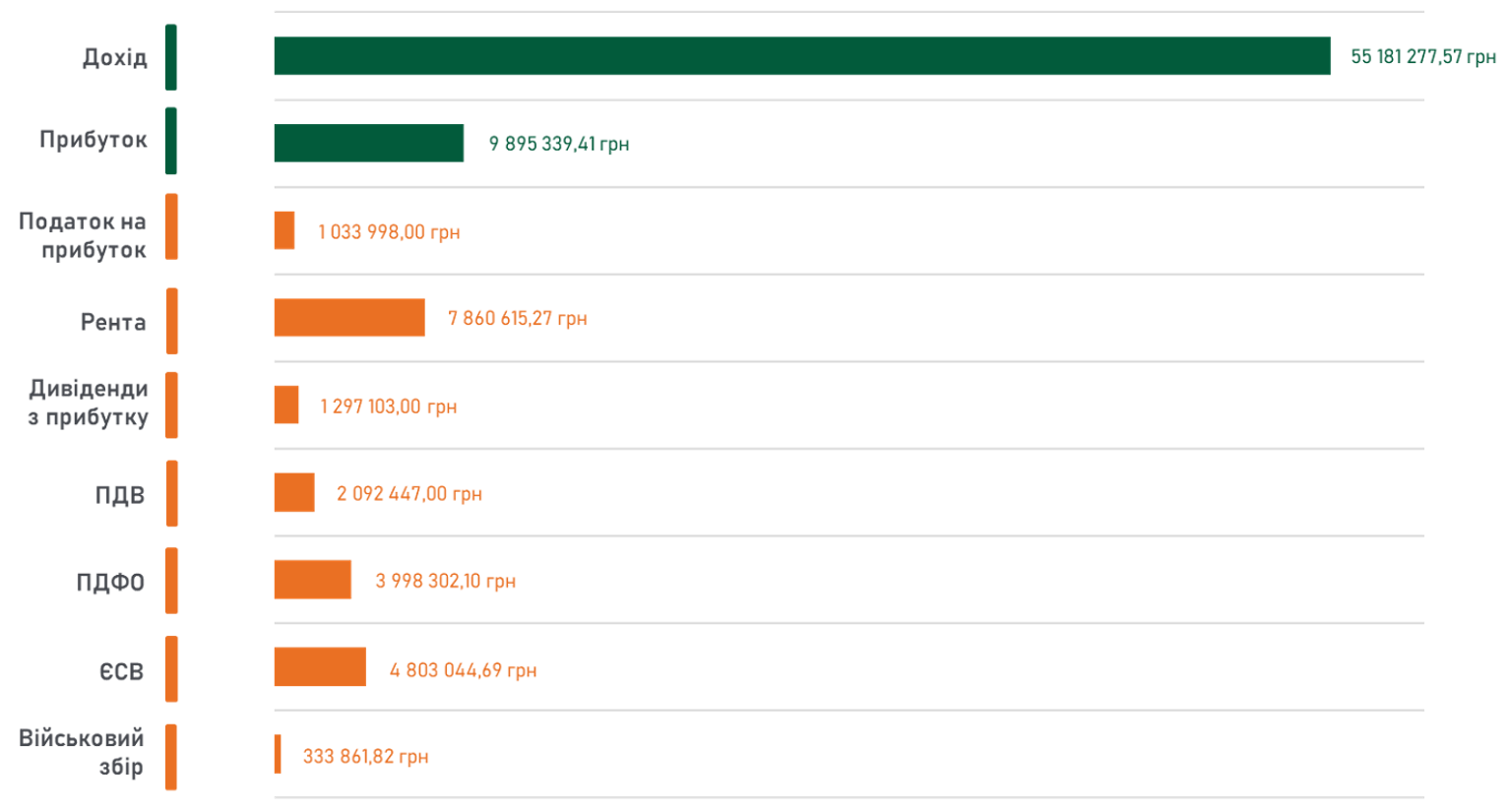Click the green marker beside Прибуток

(x=171, y=141)
